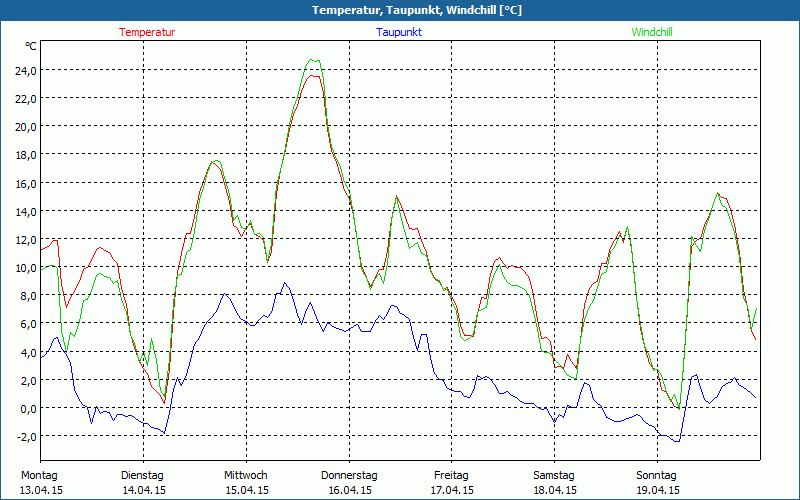Click the 'Dienstag' day label

(x=142, y=476)
